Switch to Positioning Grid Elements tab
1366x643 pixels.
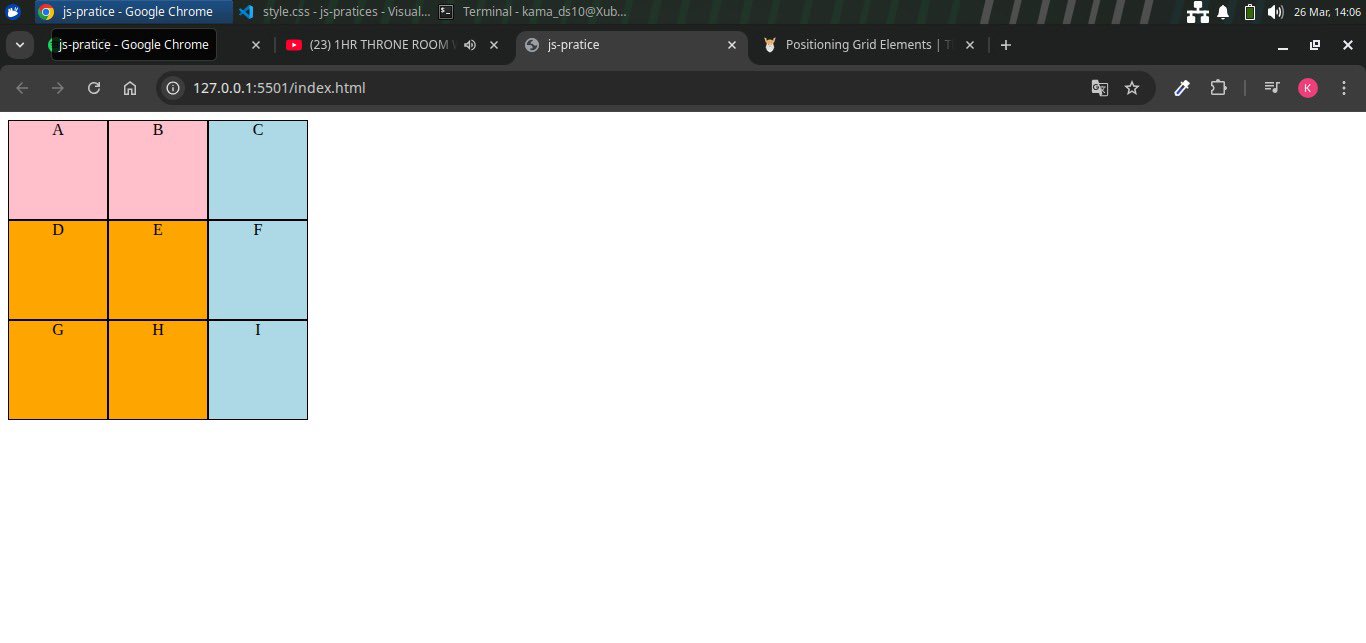(x=859, y=45)
